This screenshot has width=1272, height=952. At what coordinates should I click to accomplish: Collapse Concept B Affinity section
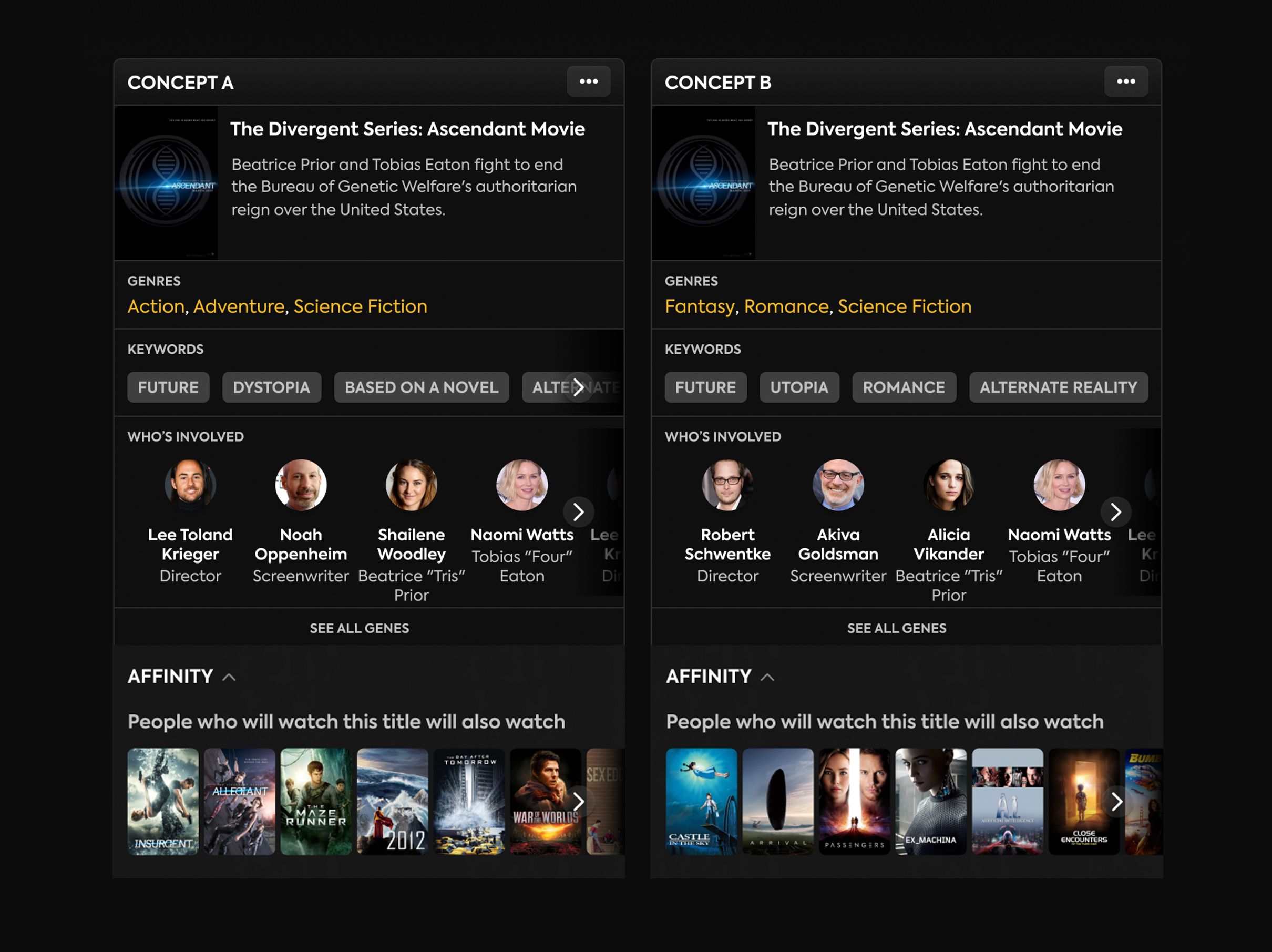coord(767,677)
